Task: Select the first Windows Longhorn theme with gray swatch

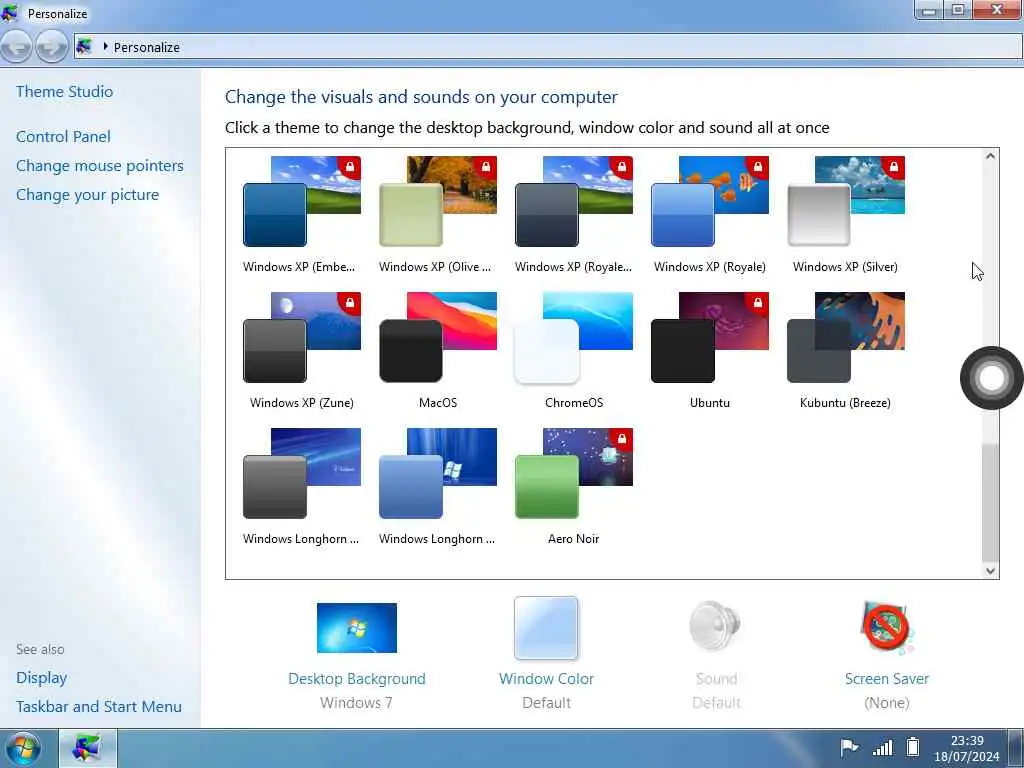Action: point(302,473)
